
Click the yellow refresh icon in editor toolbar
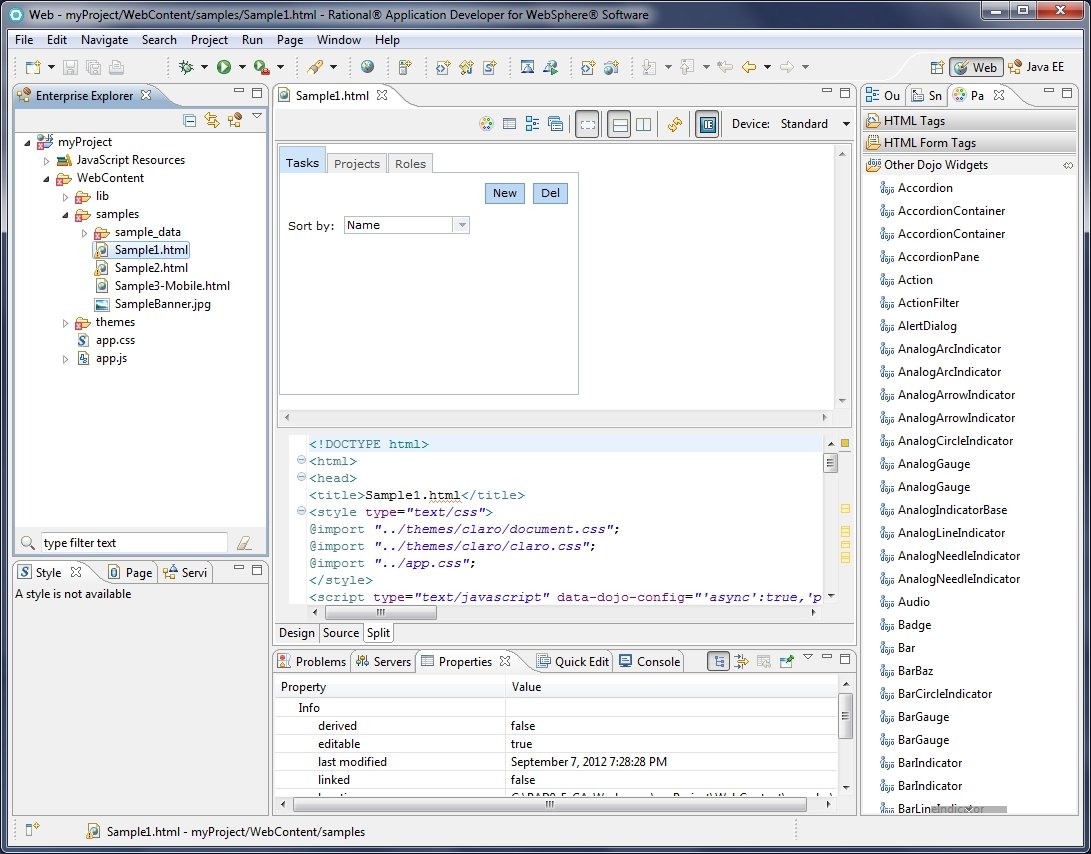674,124
